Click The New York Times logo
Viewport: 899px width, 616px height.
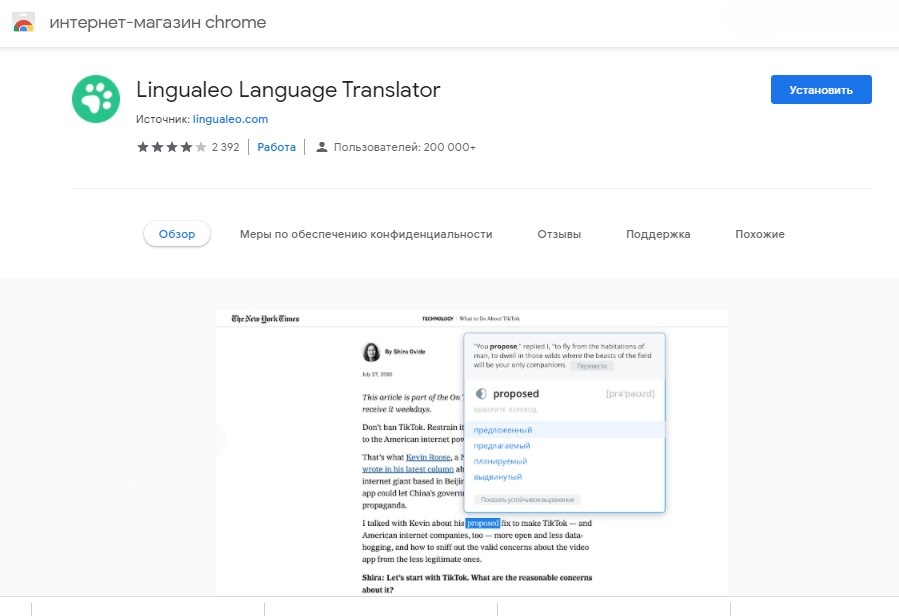pos(265,319)
